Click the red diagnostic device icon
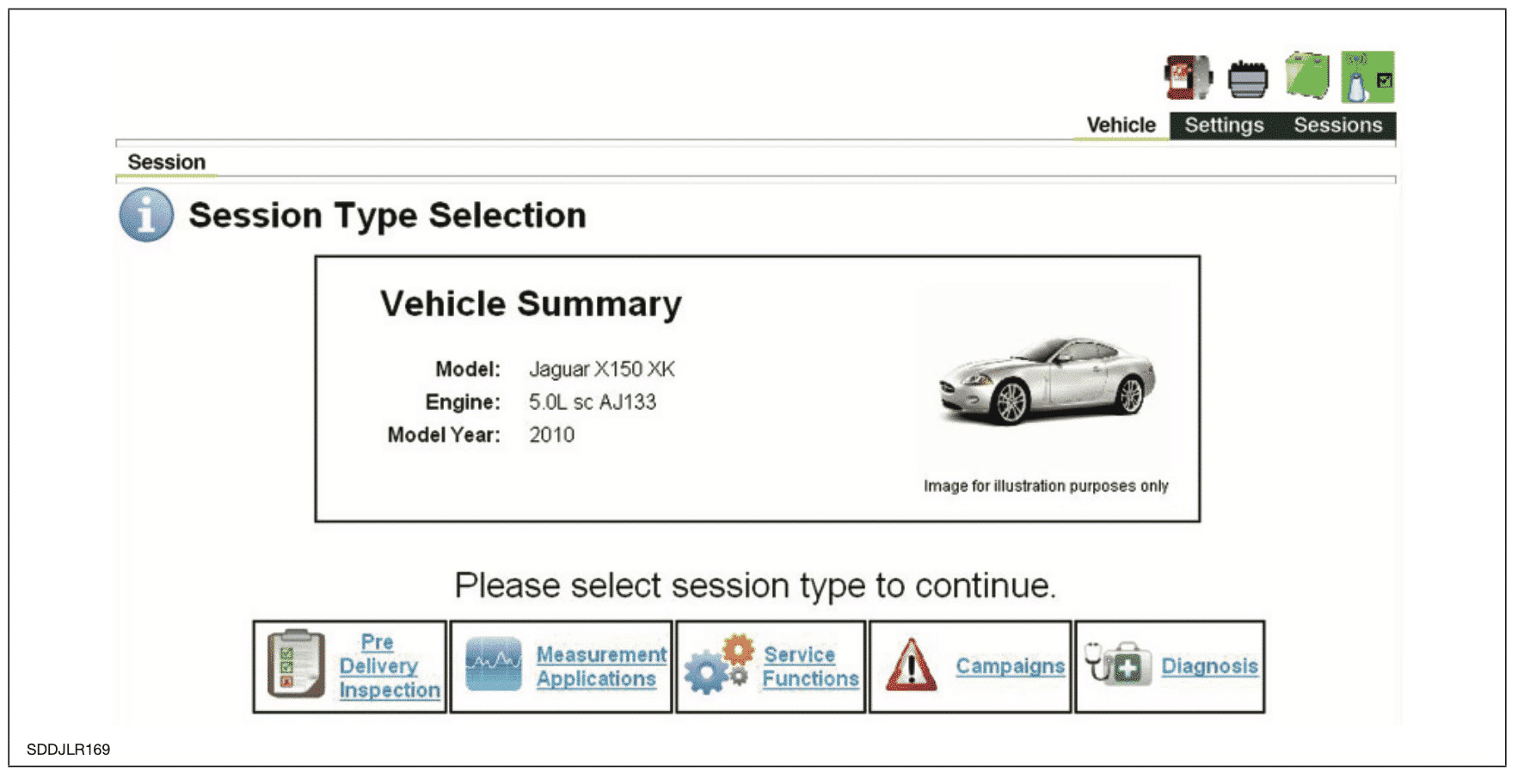 [1188, 77]
